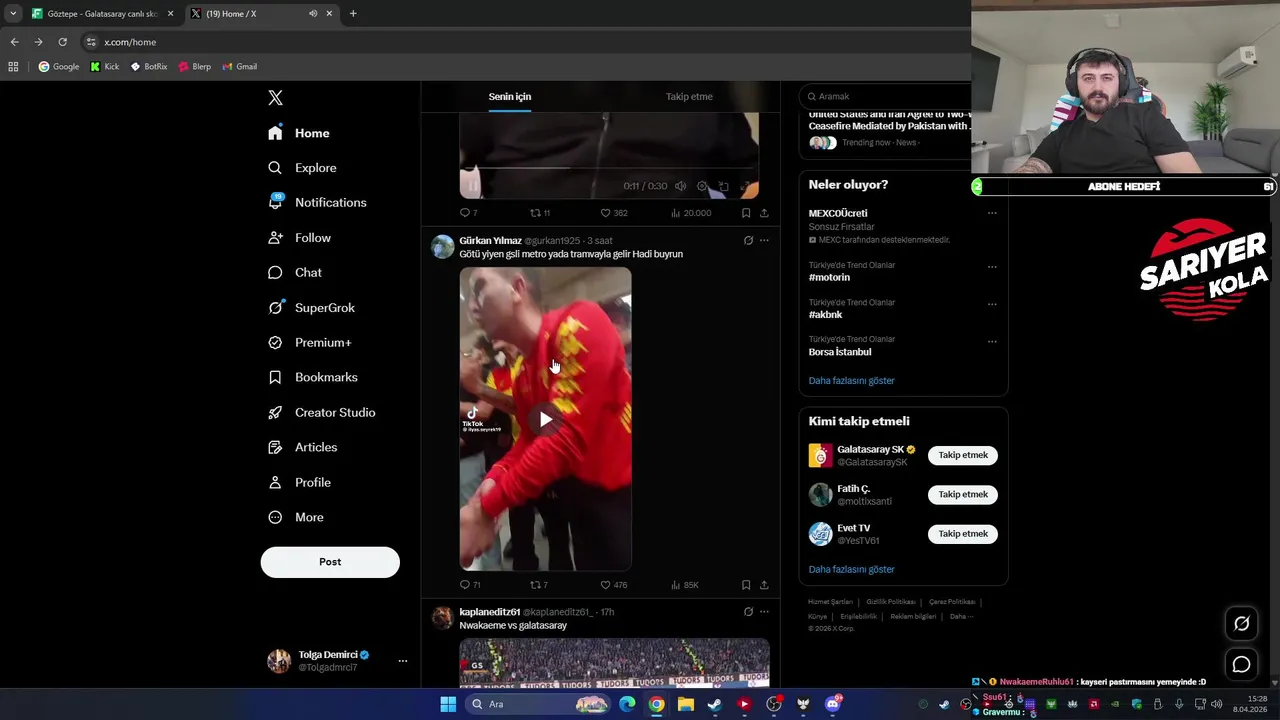Expand the More menu in sidebar
Viewport: 1280px width, 720px height.
coord(296,517)
